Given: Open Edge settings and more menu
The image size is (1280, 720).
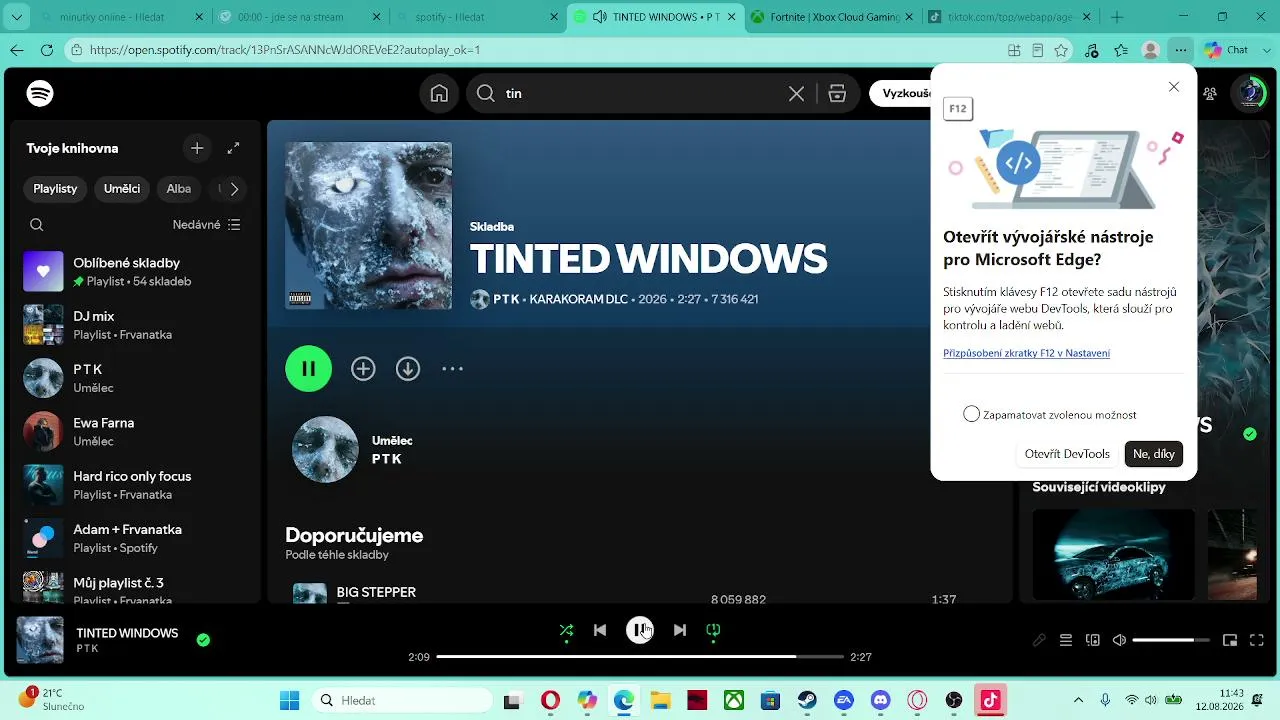Looking at the screenshot, I should (x=1181, y=50).
